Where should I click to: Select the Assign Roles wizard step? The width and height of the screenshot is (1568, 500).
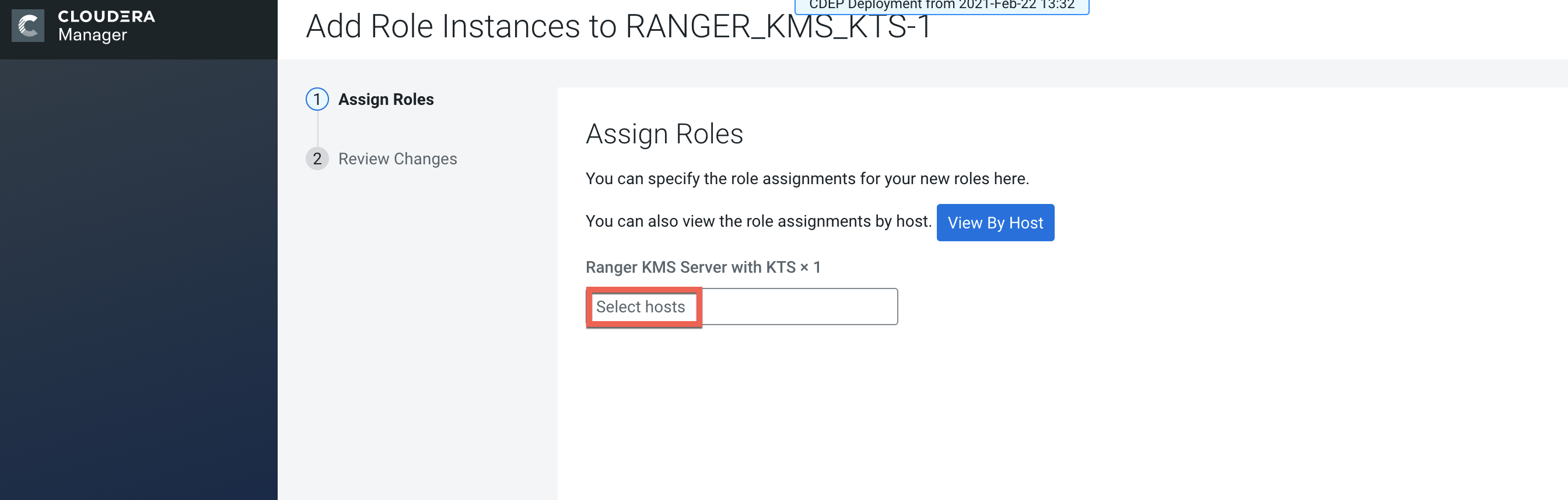386,99
